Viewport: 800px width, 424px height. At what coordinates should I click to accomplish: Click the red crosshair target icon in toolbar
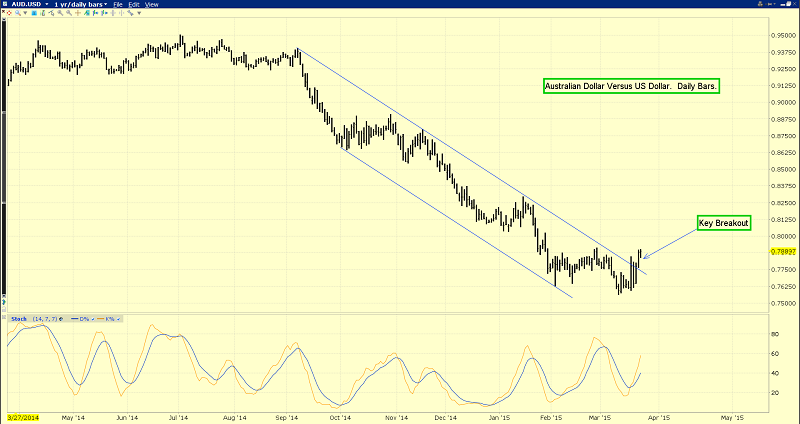click(x=10, y=13)
